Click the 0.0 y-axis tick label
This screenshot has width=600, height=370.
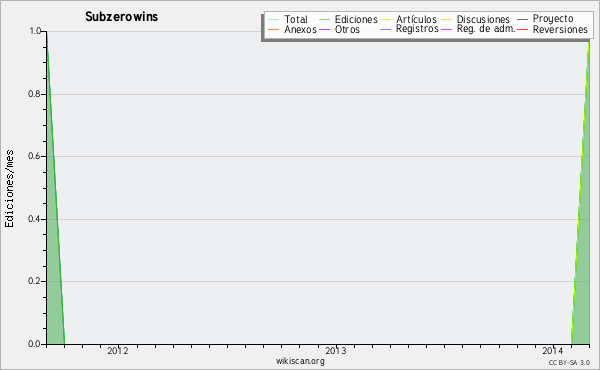tap(35, 344)
